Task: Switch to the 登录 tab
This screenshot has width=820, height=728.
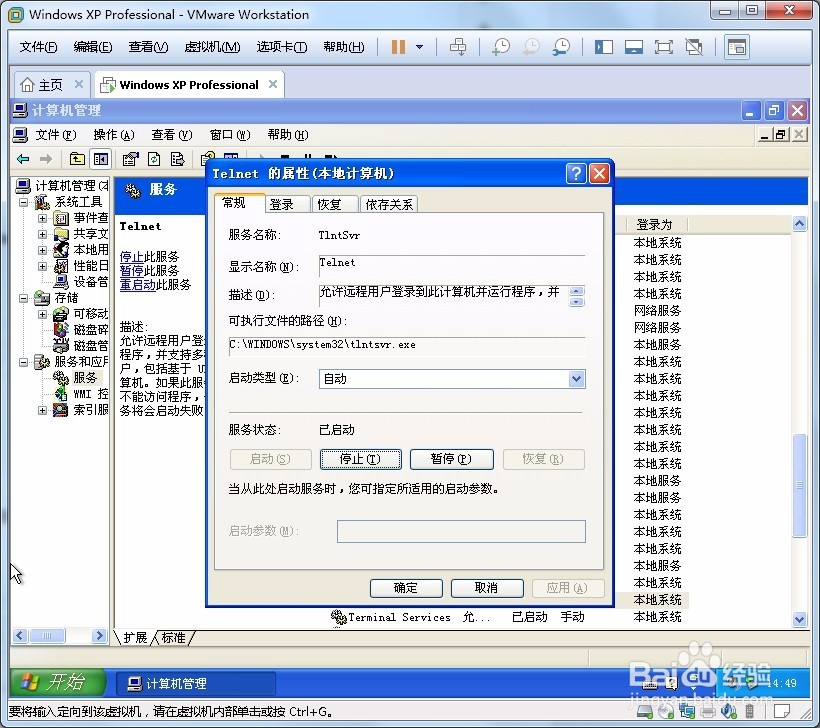Action: click(286, 203)
